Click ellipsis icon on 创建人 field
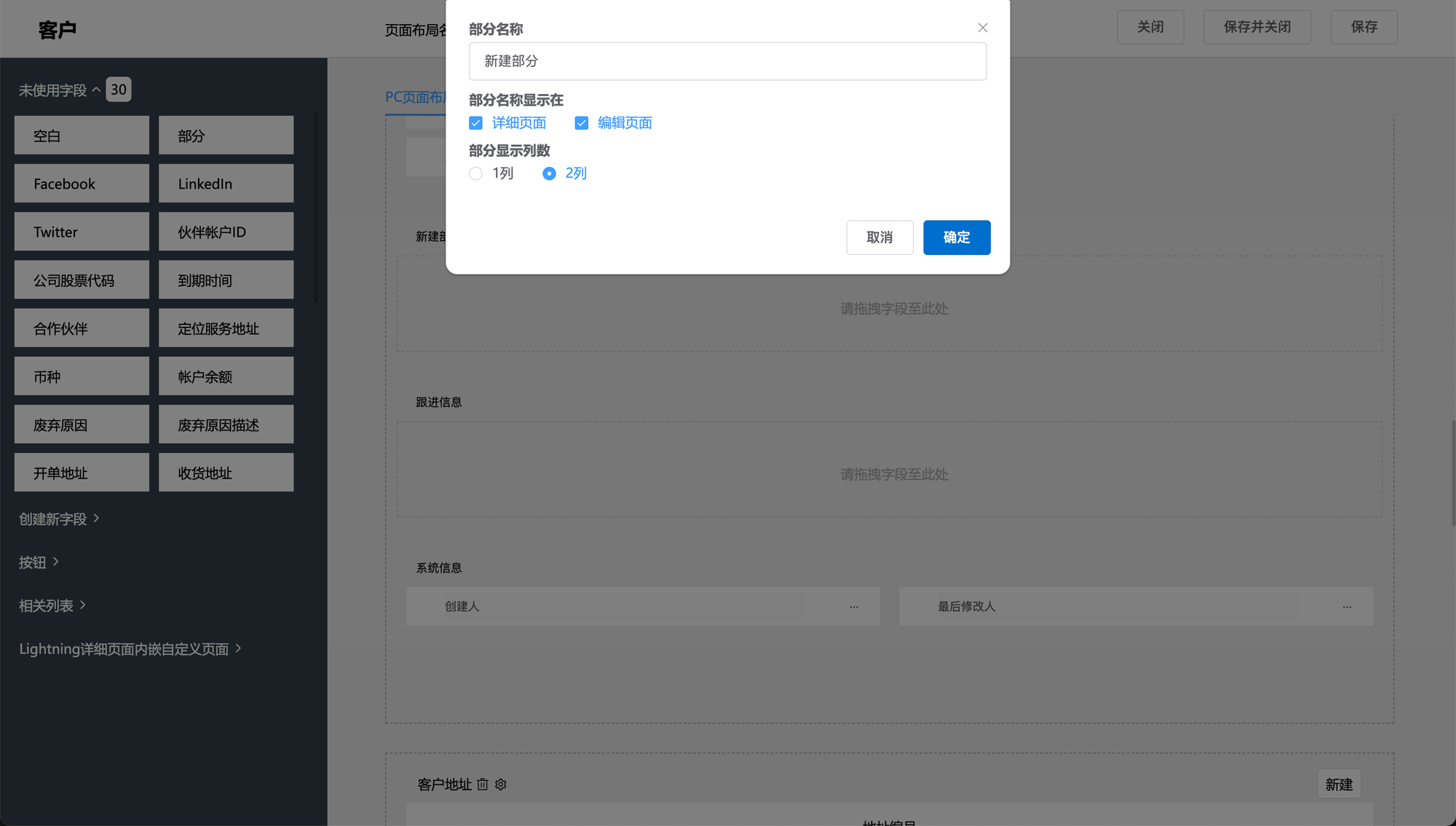 pos(854,607)
